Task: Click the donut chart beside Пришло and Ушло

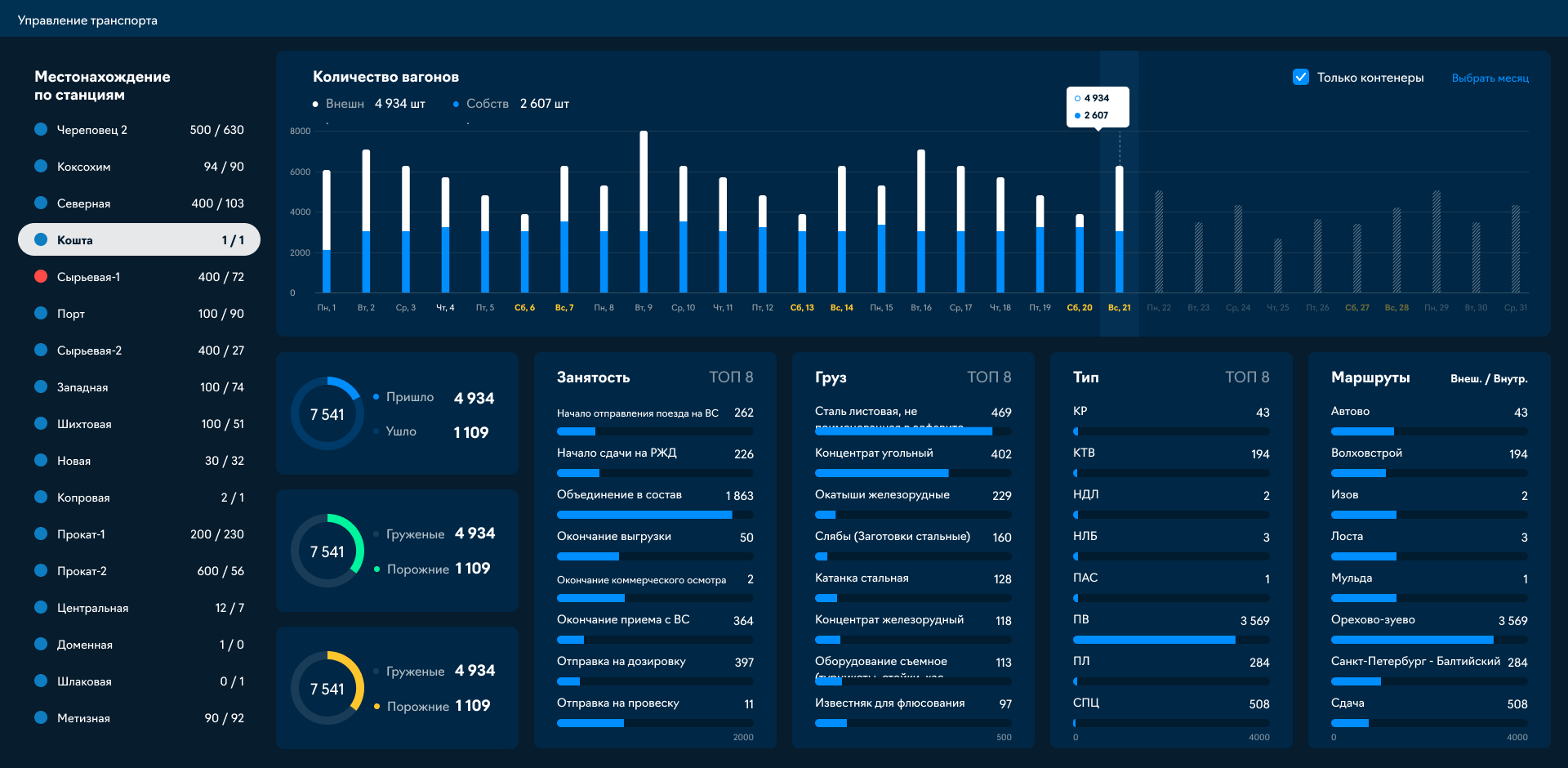Action: [327, 413]
